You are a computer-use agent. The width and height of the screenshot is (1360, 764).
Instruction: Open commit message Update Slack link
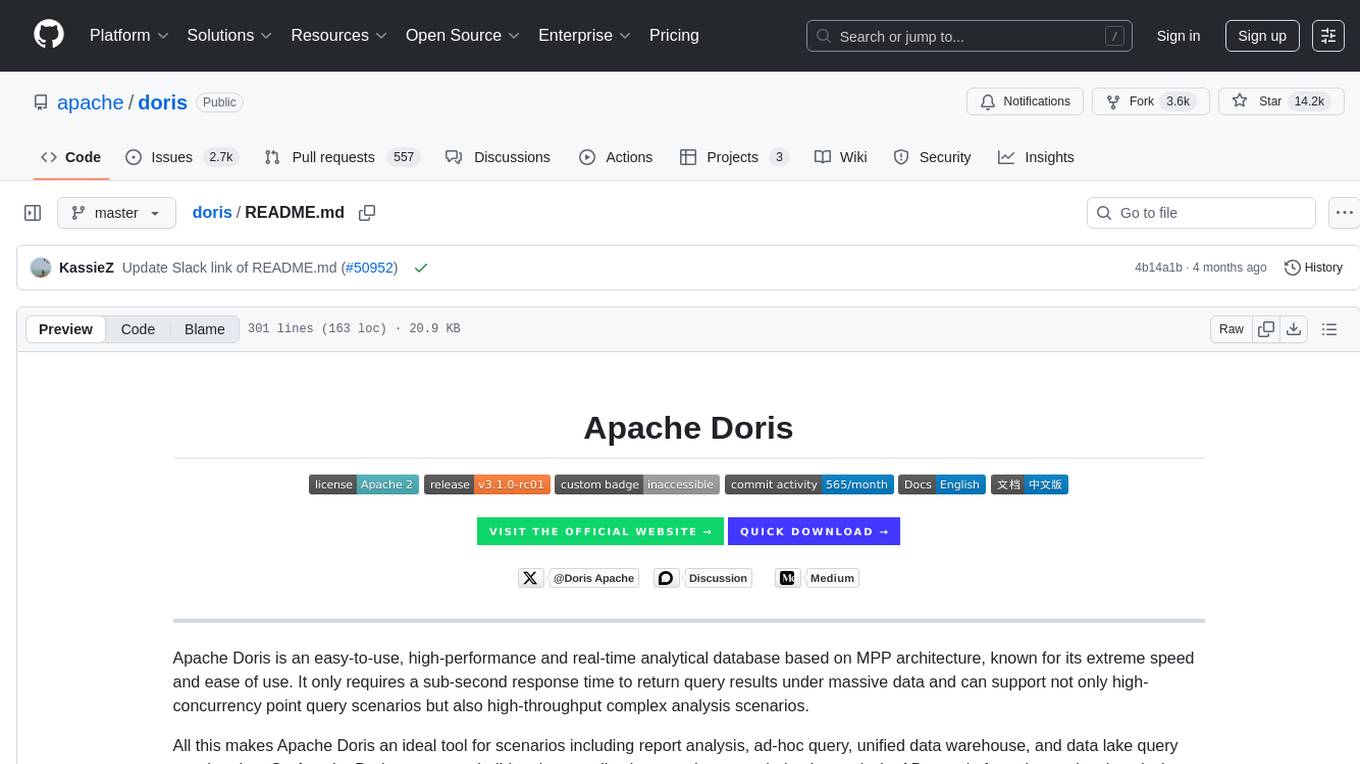click(x=230, y=268)
